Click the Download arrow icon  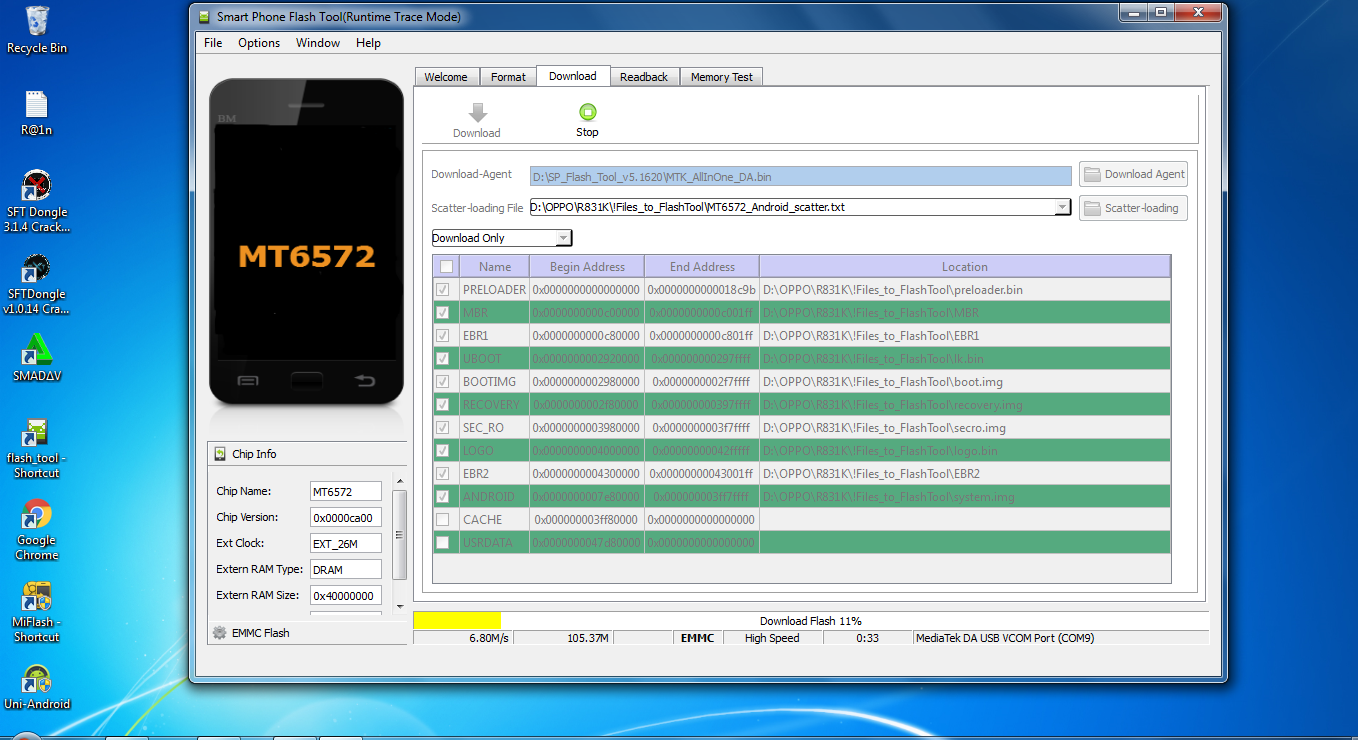tap(477, 113)
